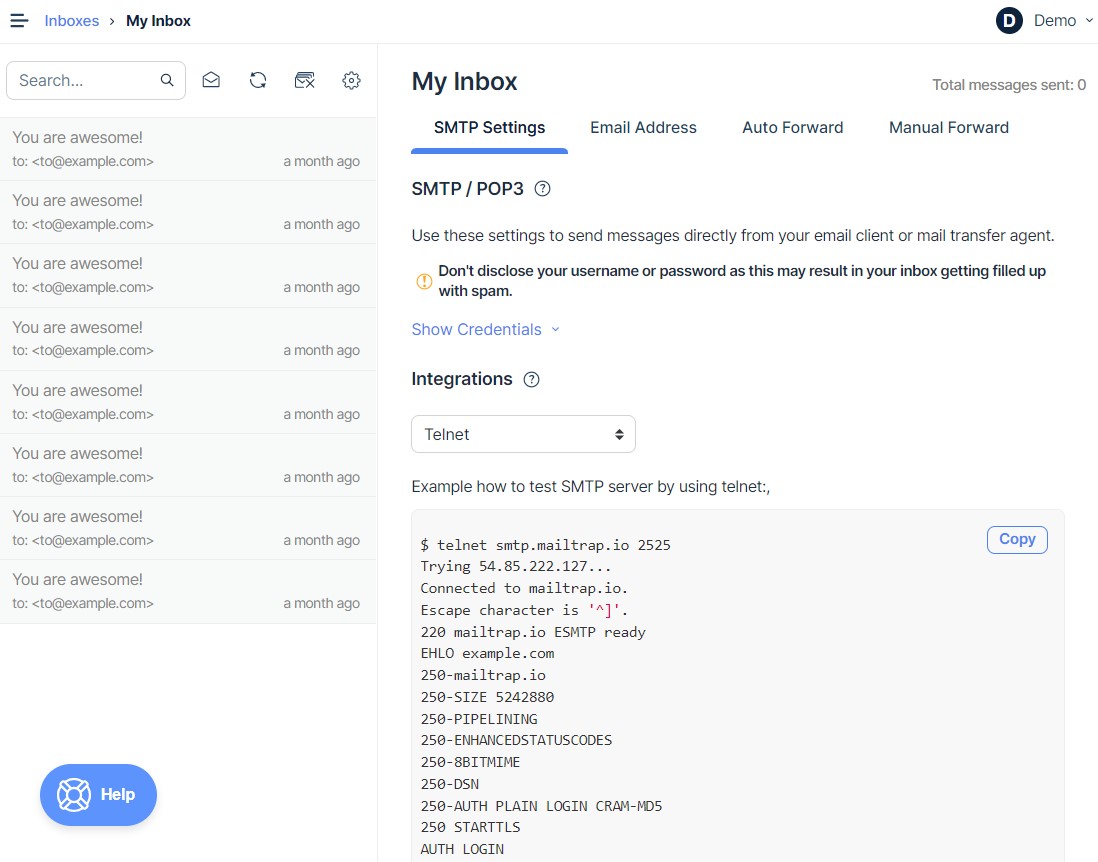This screenshot has height=862, width=1098.
Task: Click the telnet smtp.mailtrap.io 2525 line
Action: tap(545, 545)
